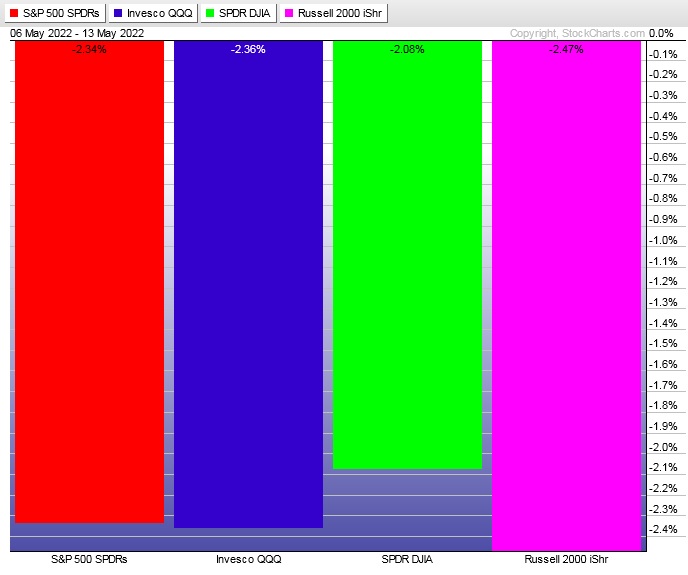Screen dimensions: 688x575
Task: Click the red S&P 500 SPDRs legend swatch
Action: coord(14,13)
